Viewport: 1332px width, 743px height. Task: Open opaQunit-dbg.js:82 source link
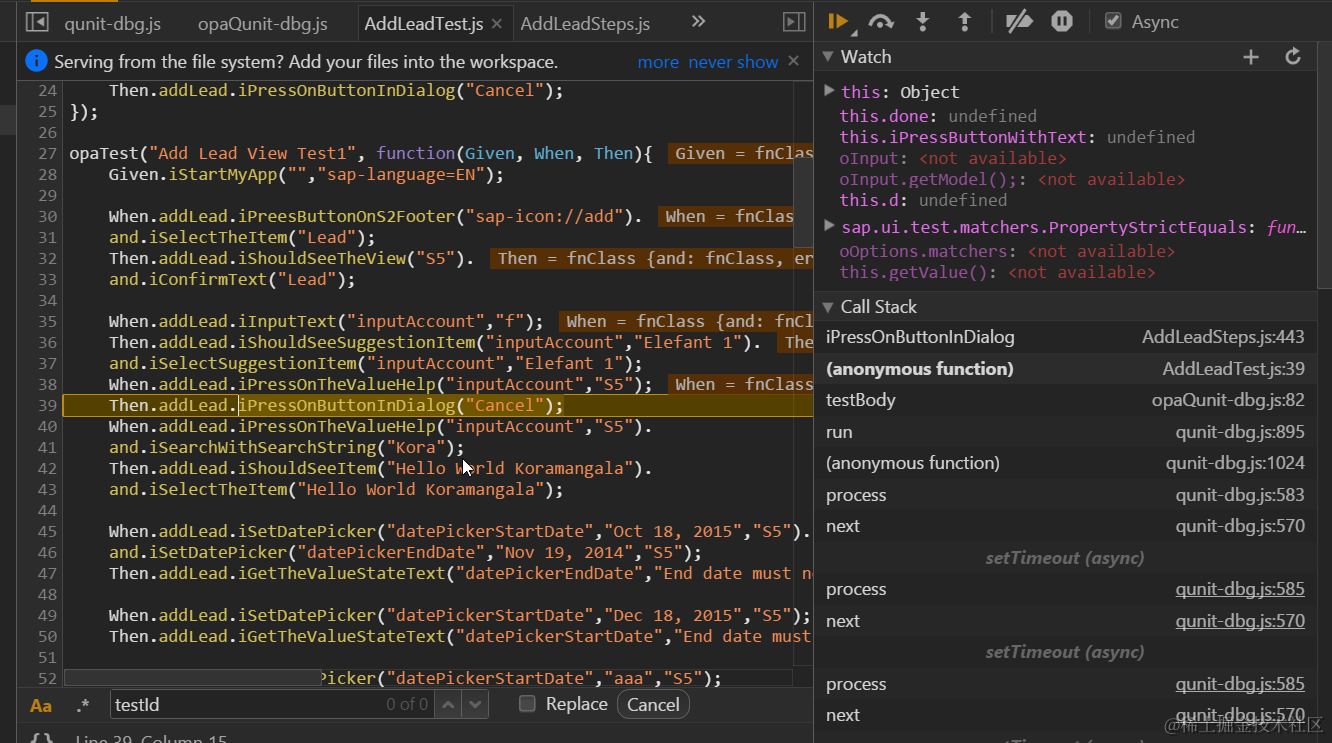[x=1228, y=401]
